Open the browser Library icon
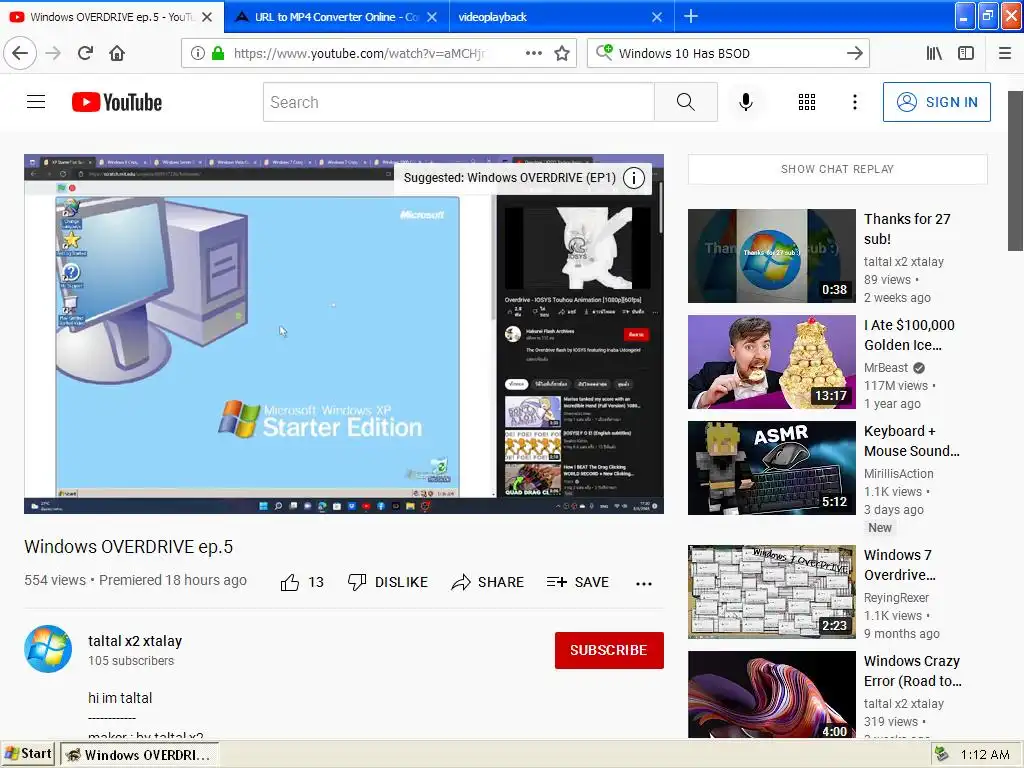 (x=934, y=54)
